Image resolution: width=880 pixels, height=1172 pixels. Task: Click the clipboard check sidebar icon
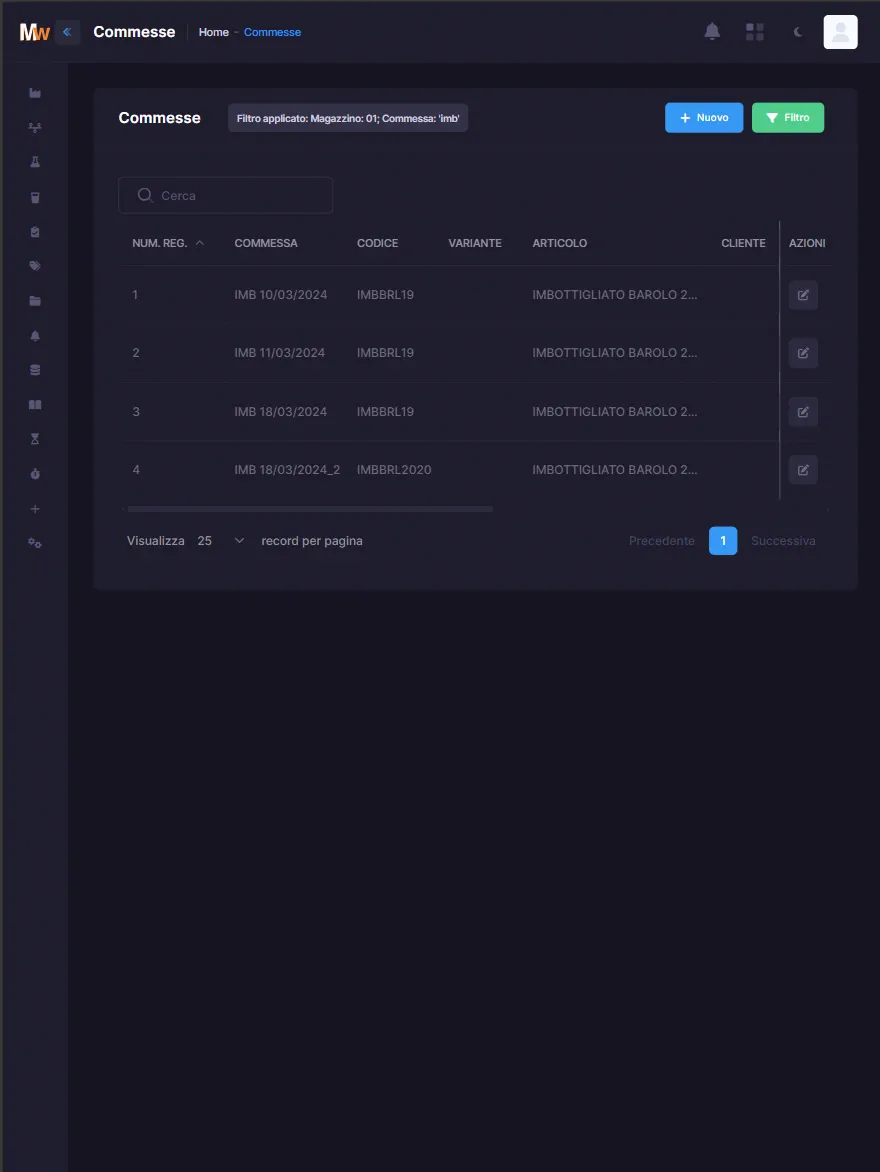pyautogui.click(x=34, y=232)
